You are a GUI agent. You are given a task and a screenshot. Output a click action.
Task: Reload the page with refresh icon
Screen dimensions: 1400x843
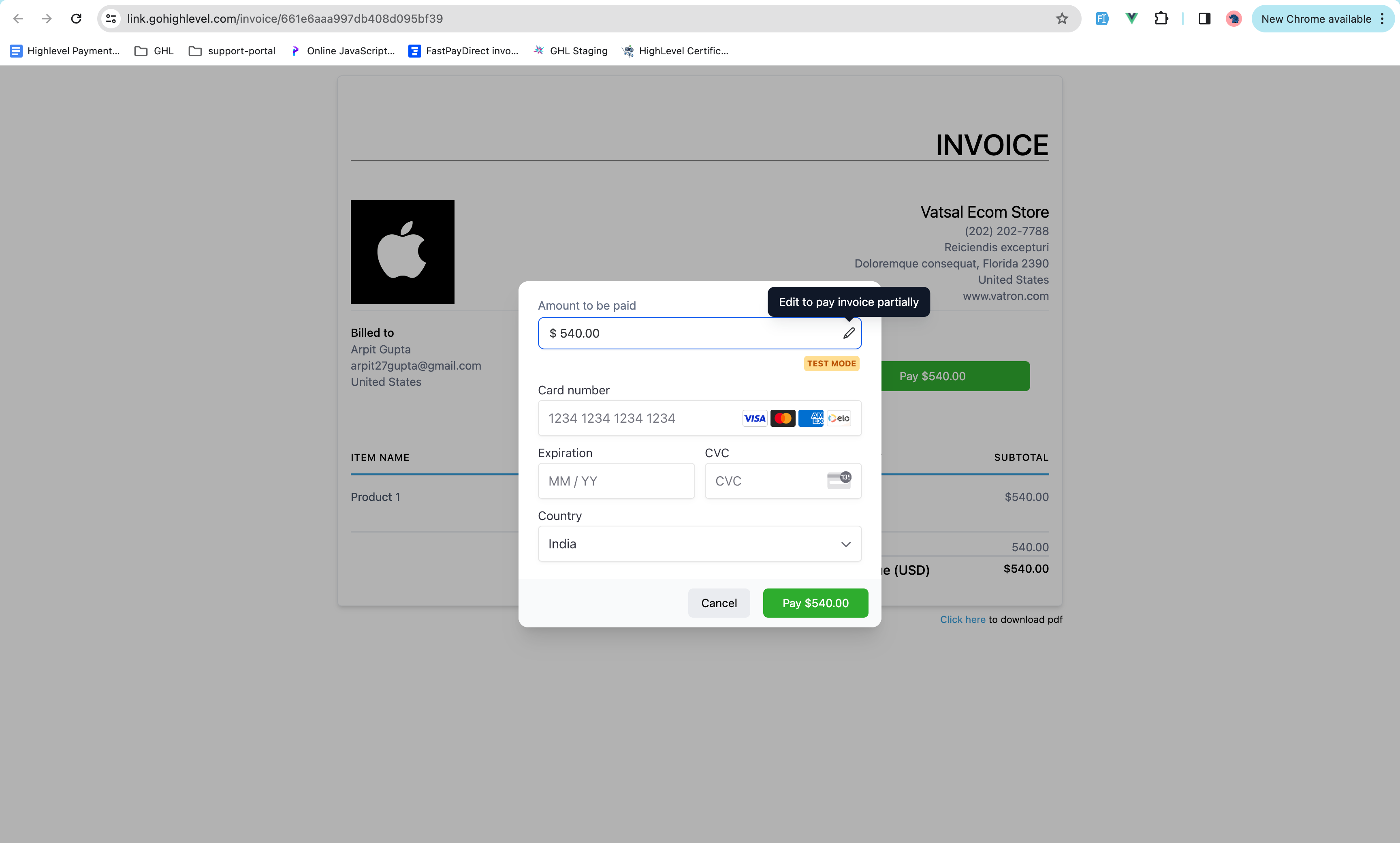(x=76, y=19)
